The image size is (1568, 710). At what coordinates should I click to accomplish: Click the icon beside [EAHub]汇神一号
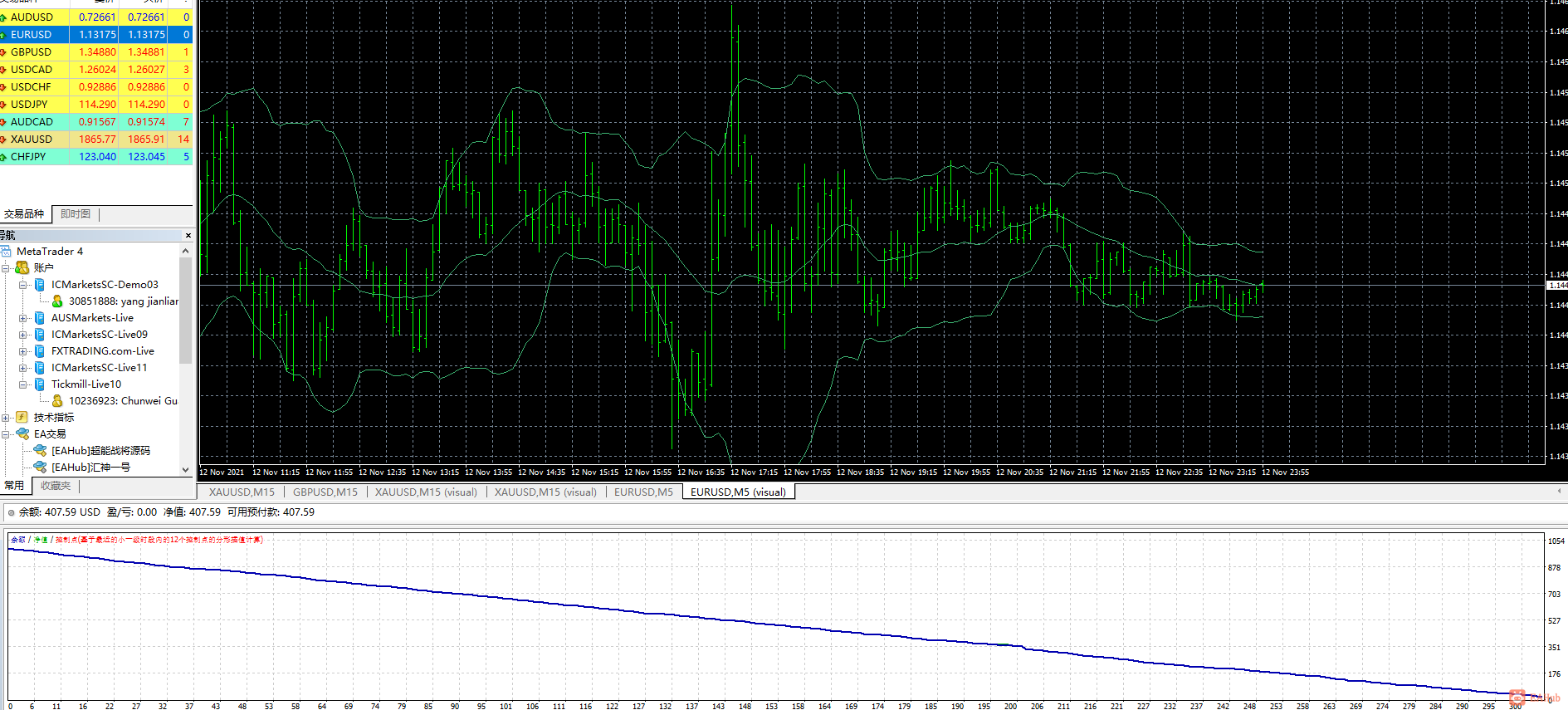40,468
